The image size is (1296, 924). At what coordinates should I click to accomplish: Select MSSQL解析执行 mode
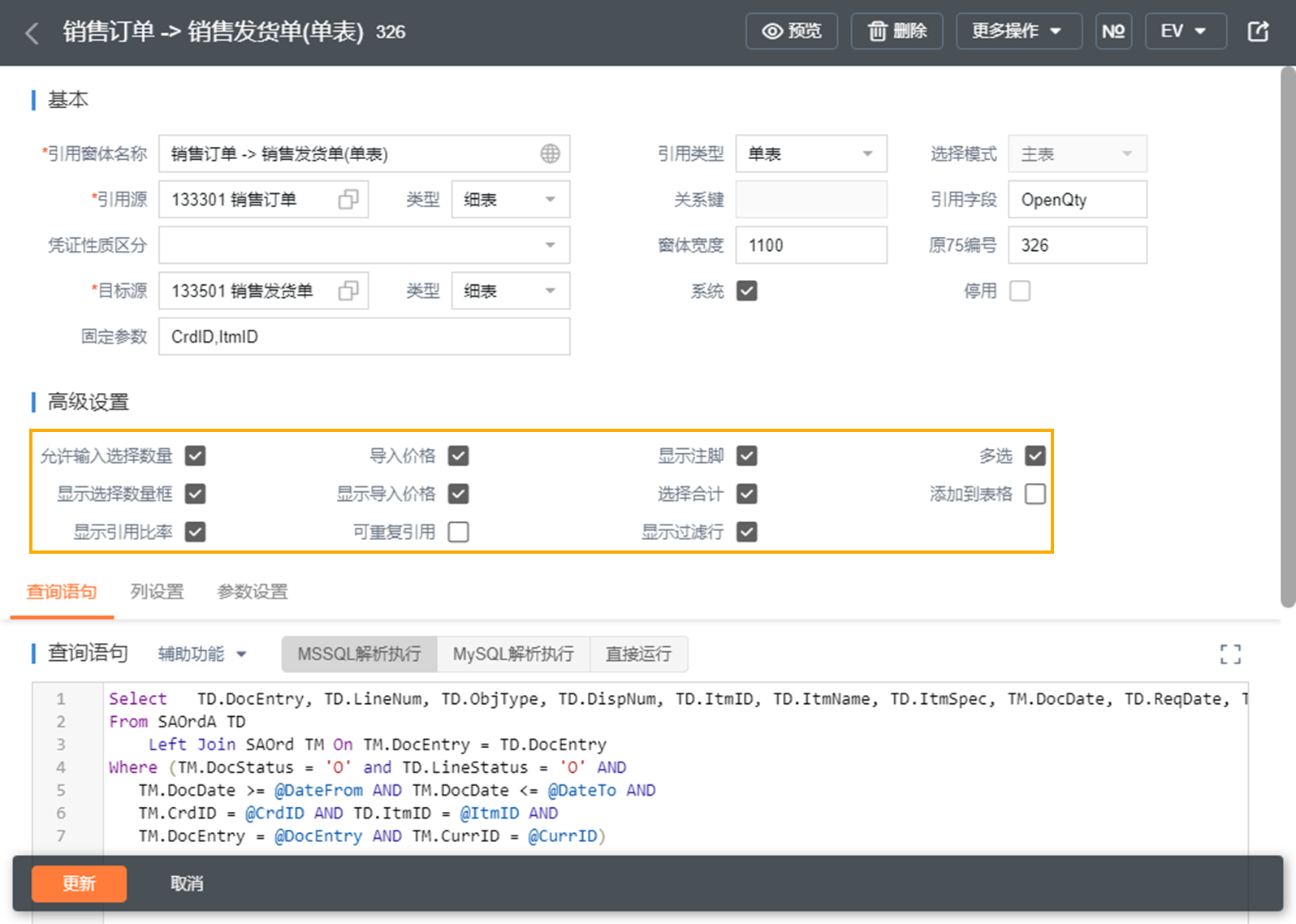(359, 654)
